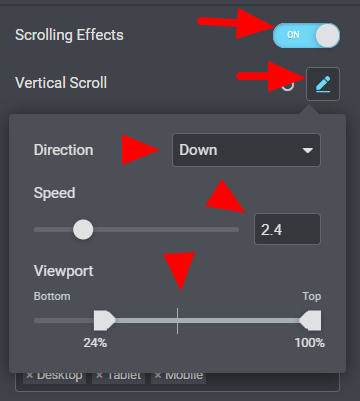This screenshot has height=401, width=360.
Task: Select the Viewport Top handle at 100%
Action: [x=310, y=320]
